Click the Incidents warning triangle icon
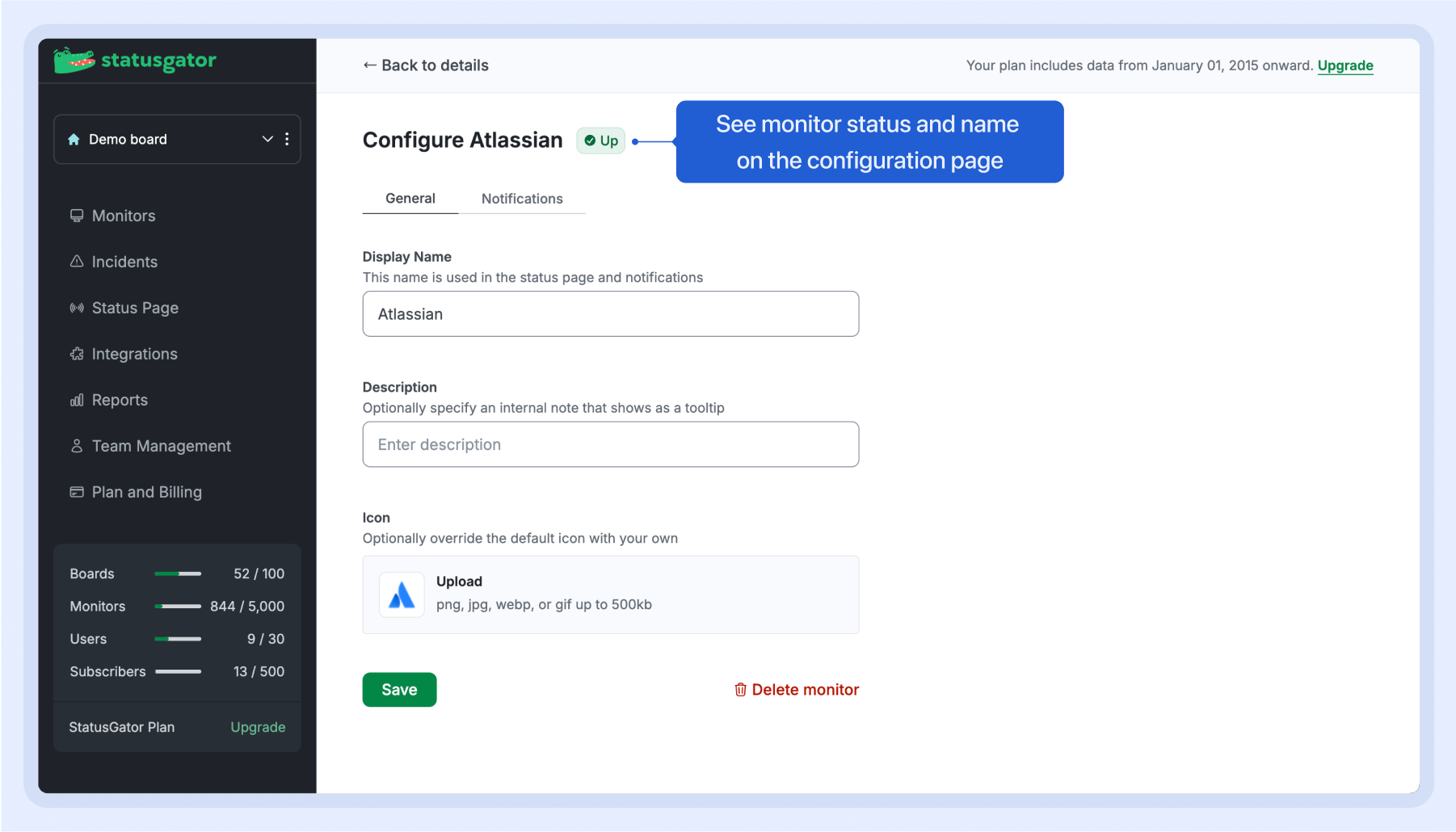Image resolution: width=1456 pixels, height=832 pixels. (77, 262)
